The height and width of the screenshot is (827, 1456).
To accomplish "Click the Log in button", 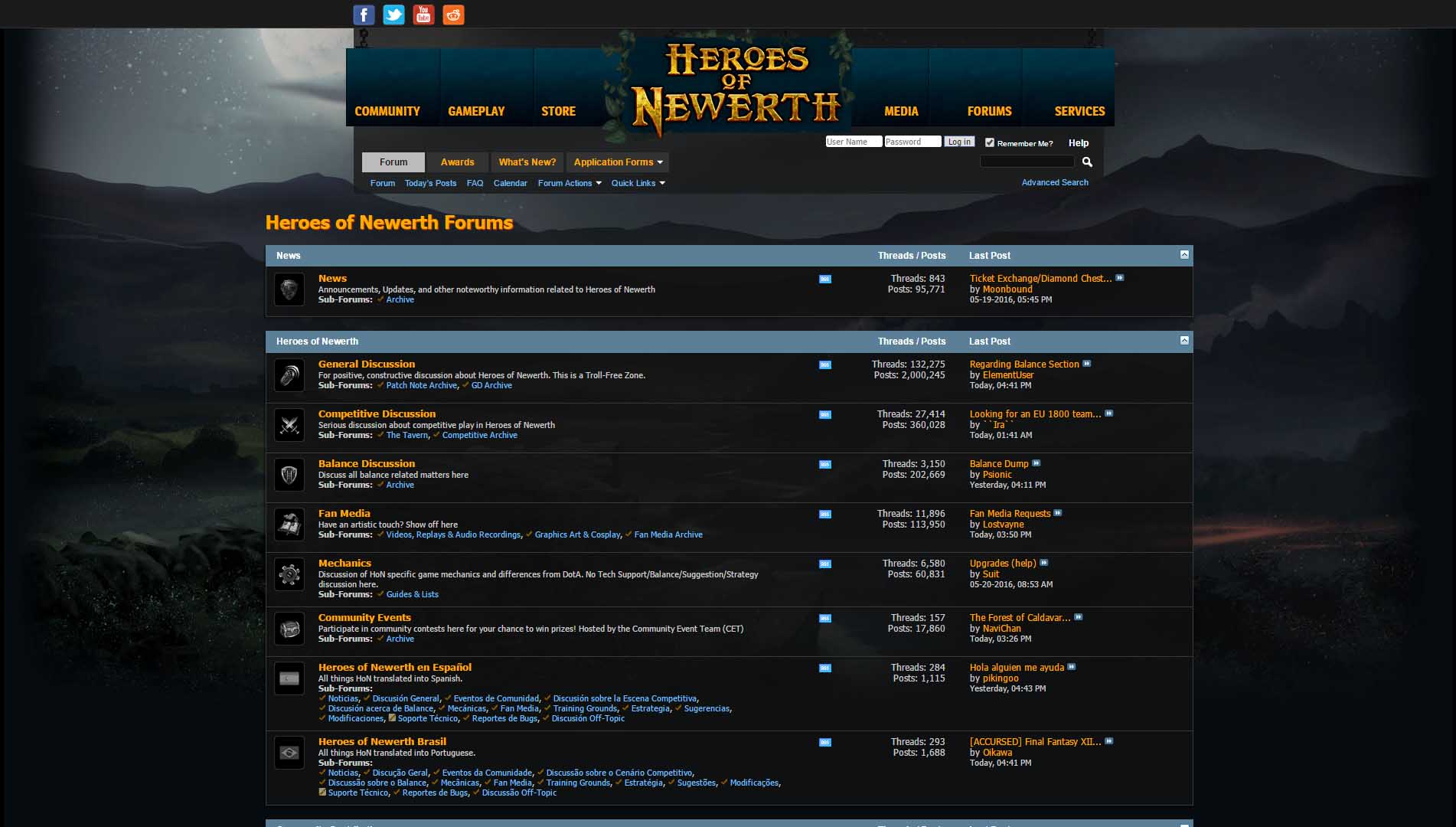I will (959, 142).
